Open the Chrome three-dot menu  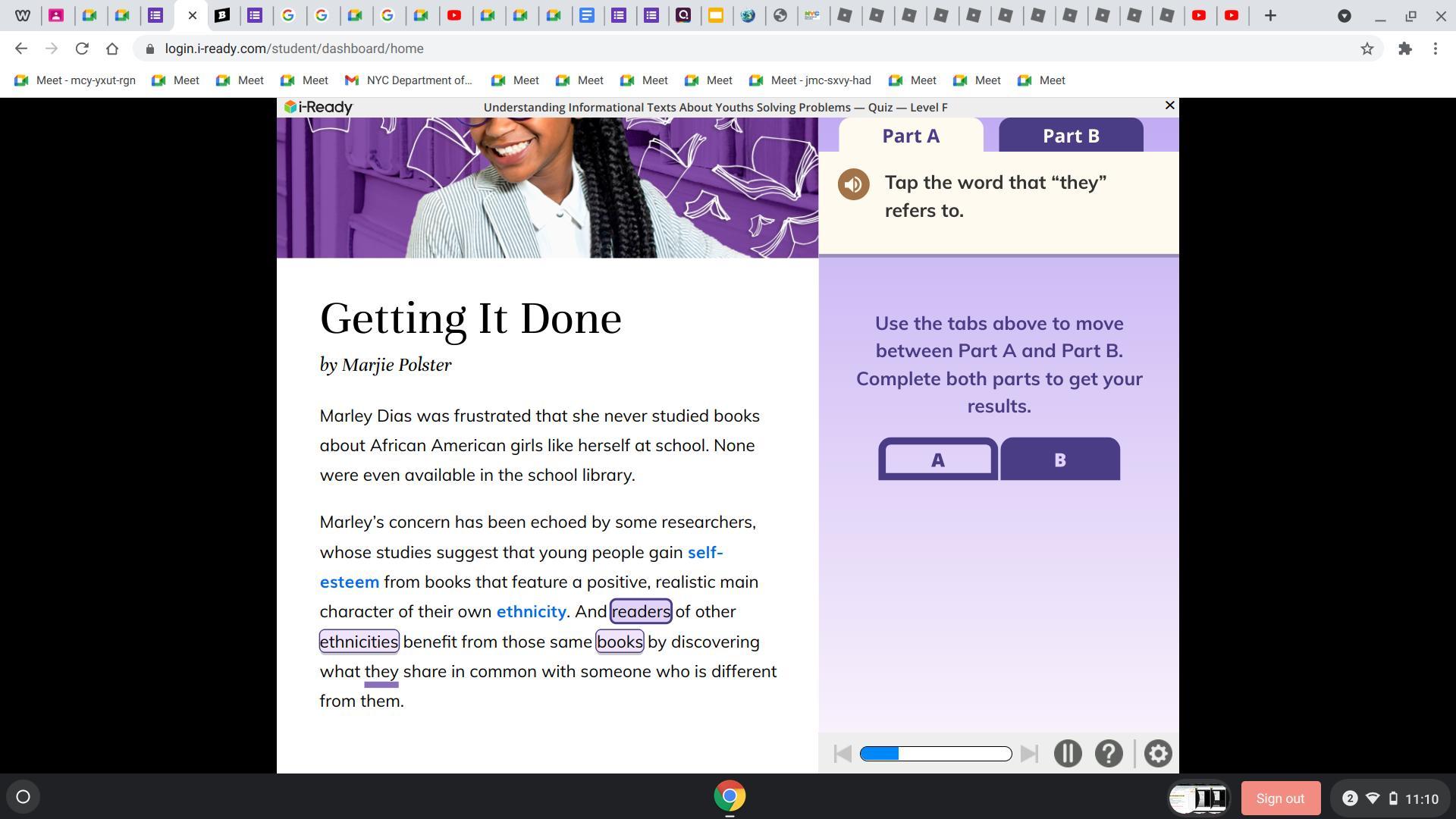(x=1435, y=49)
